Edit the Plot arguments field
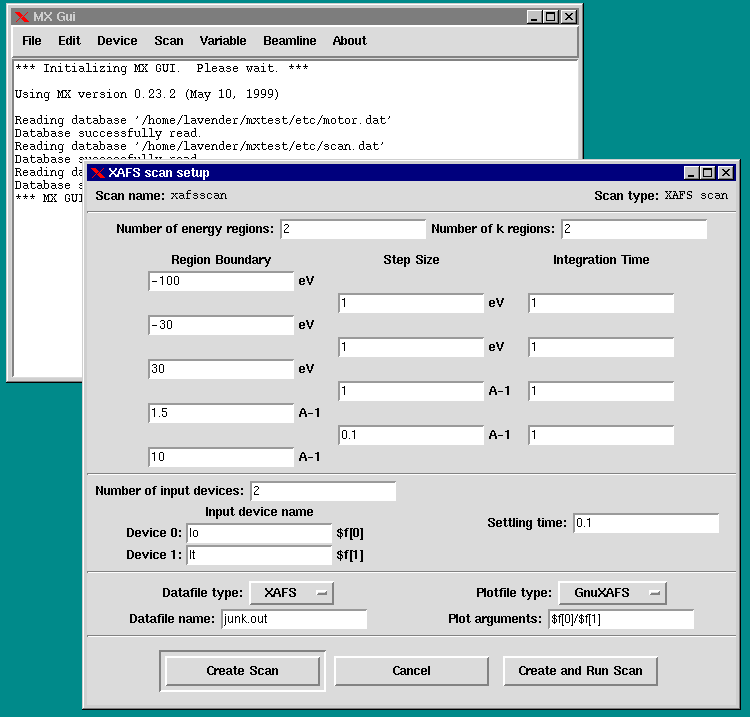 (620, 619)
